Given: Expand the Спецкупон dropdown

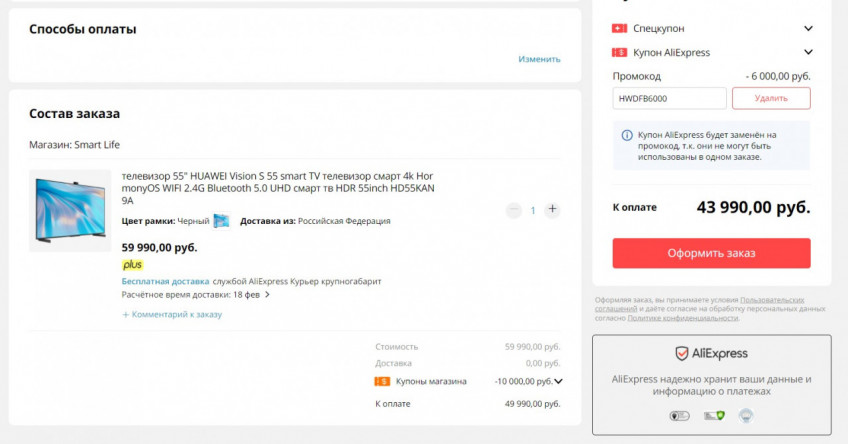Looking at the screenshot, I should pyautogui.click(x=808, y=28).
